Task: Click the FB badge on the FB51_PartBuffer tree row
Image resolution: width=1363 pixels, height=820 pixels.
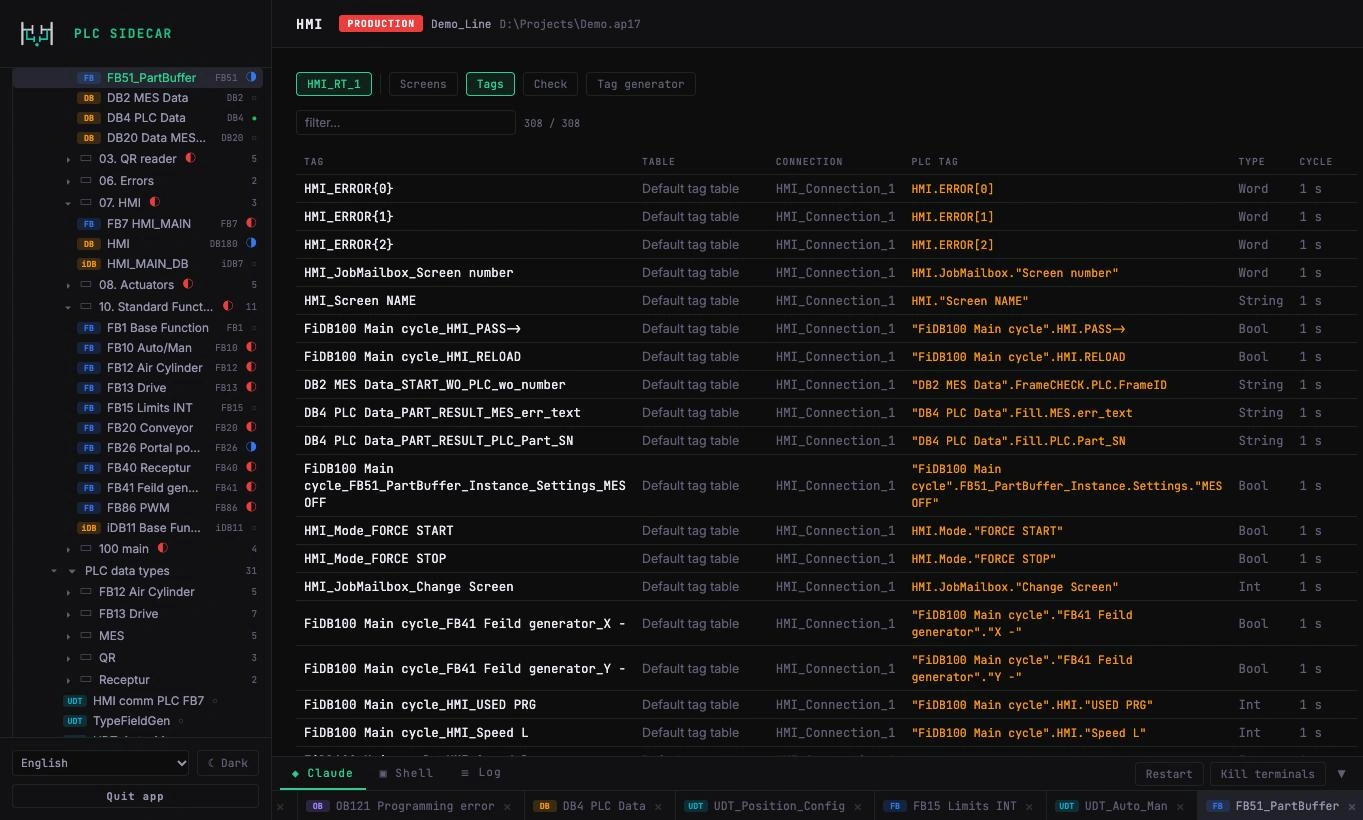Action: tap(89, 78)
